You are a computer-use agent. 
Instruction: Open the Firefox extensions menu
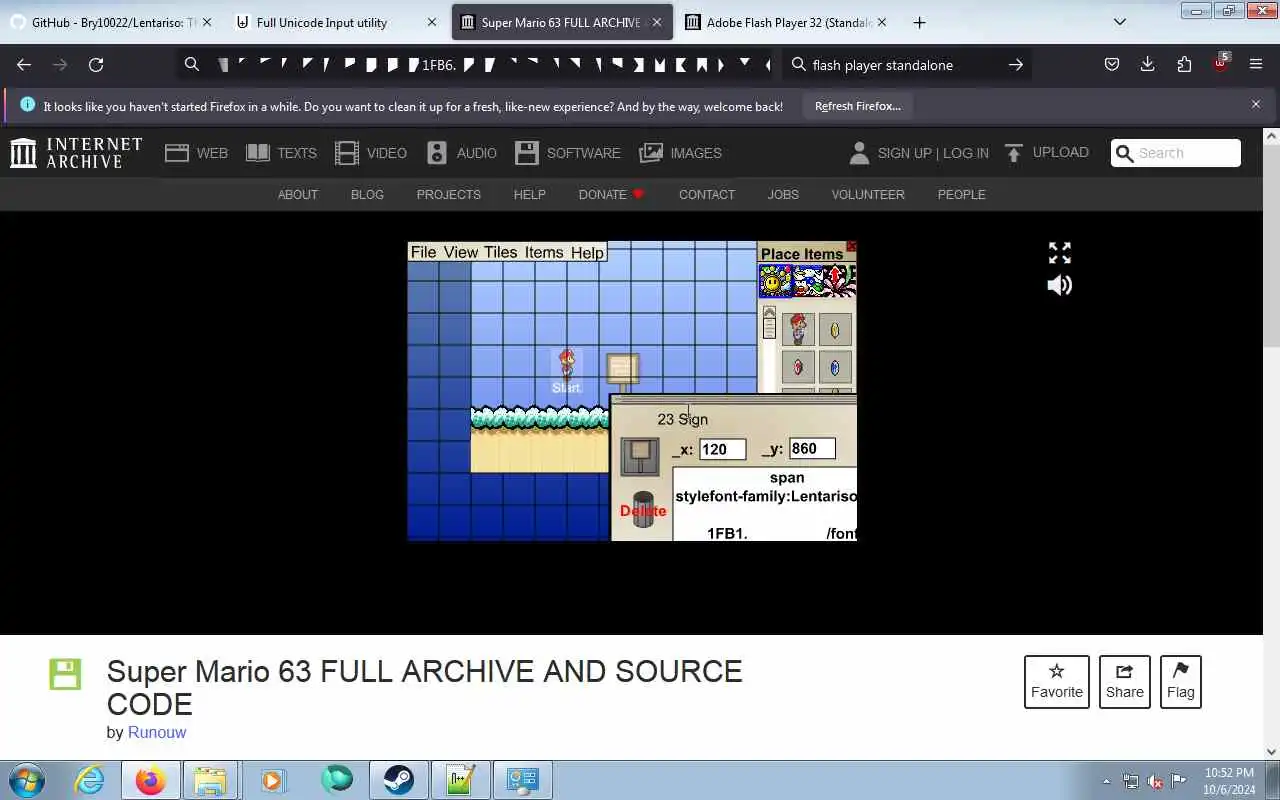coord(1184,65)
